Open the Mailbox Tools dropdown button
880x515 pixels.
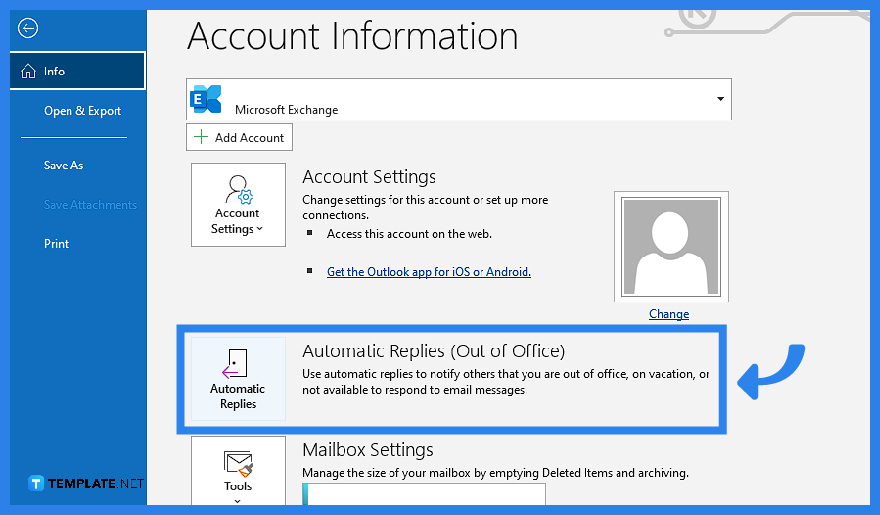pyautogui.click(x=238, y=471)
